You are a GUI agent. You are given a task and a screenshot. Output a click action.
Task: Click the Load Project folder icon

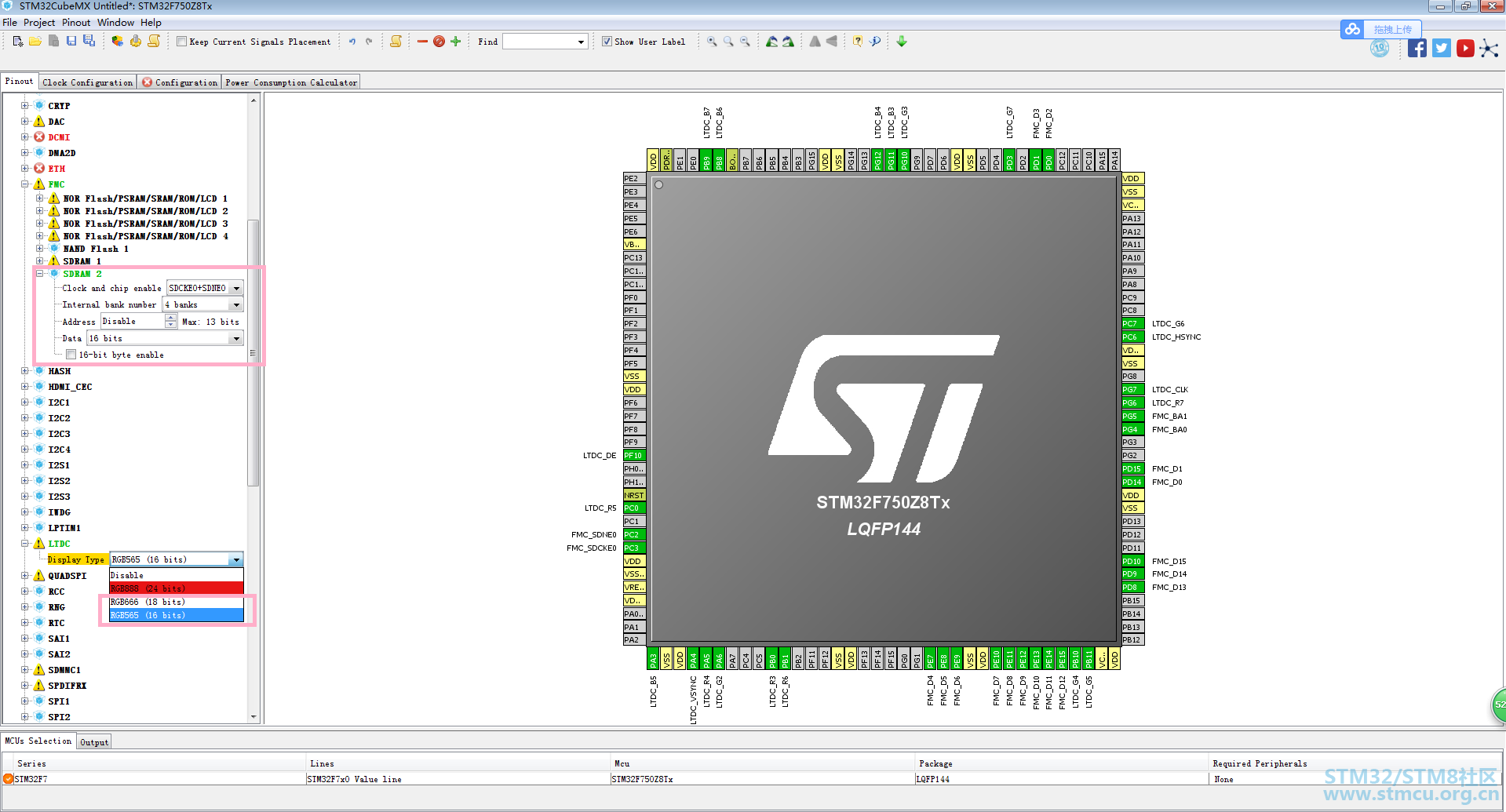click(x=35, y=42)
